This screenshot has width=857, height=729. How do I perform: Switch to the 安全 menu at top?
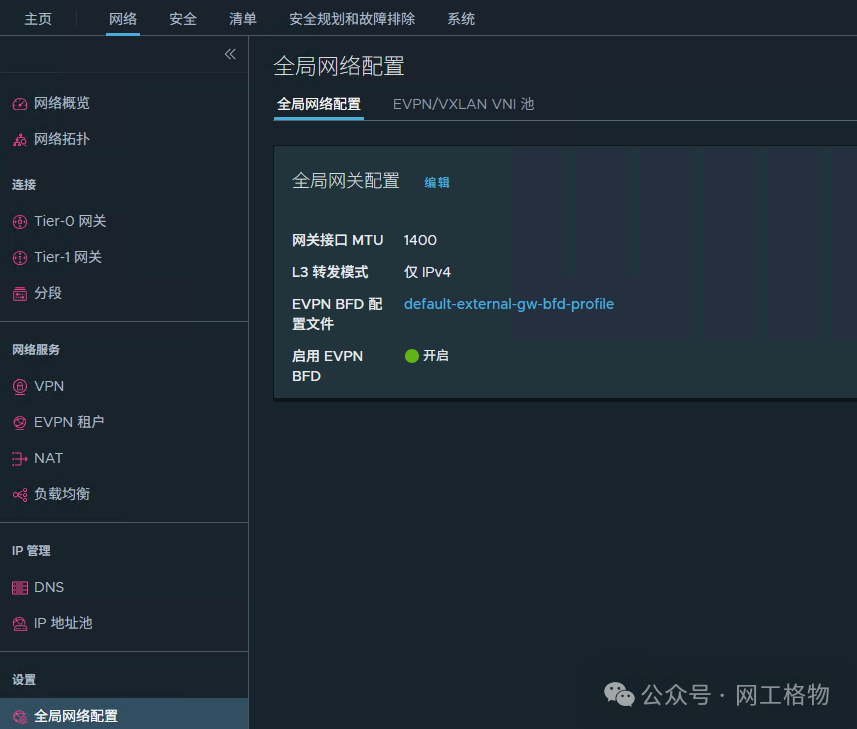[182, 18]
